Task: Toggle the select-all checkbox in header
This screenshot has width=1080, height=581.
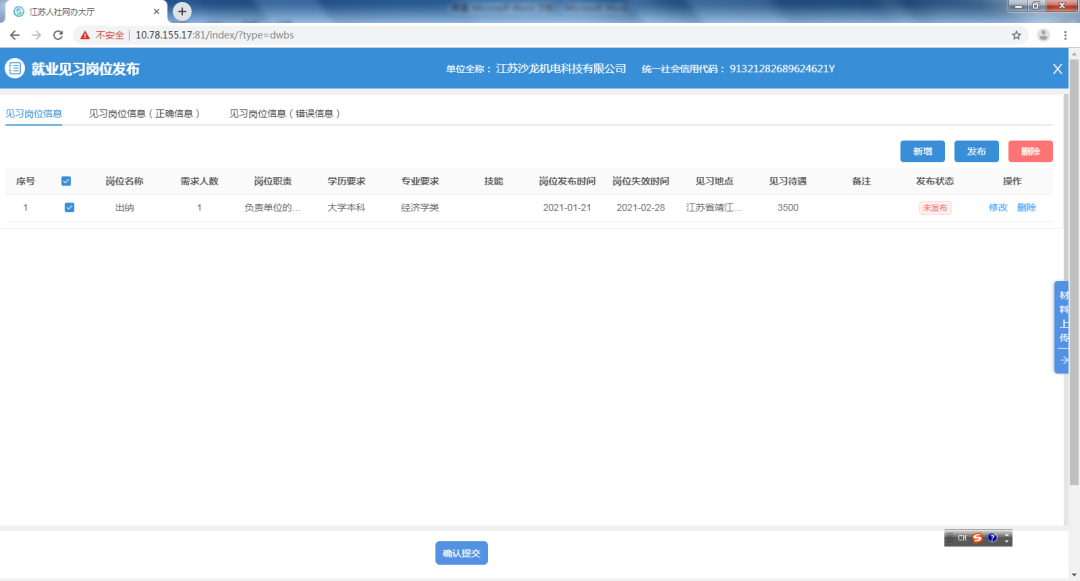Action: coord(66,181)
